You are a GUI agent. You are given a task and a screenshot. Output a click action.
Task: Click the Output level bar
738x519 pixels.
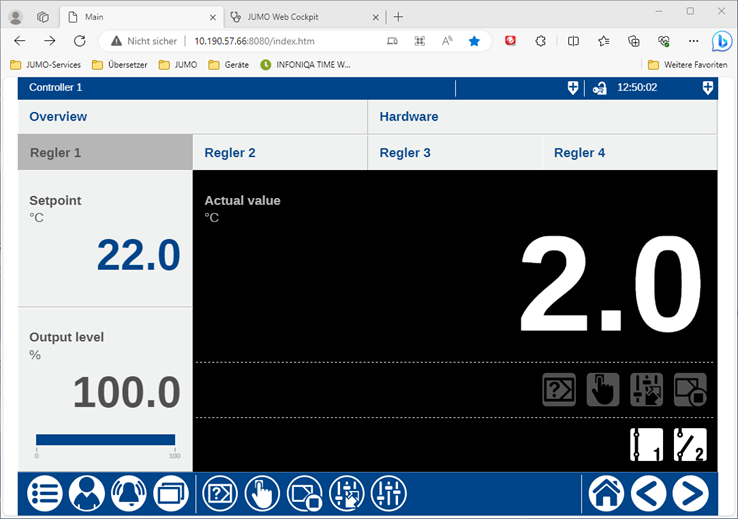(106, 439)
